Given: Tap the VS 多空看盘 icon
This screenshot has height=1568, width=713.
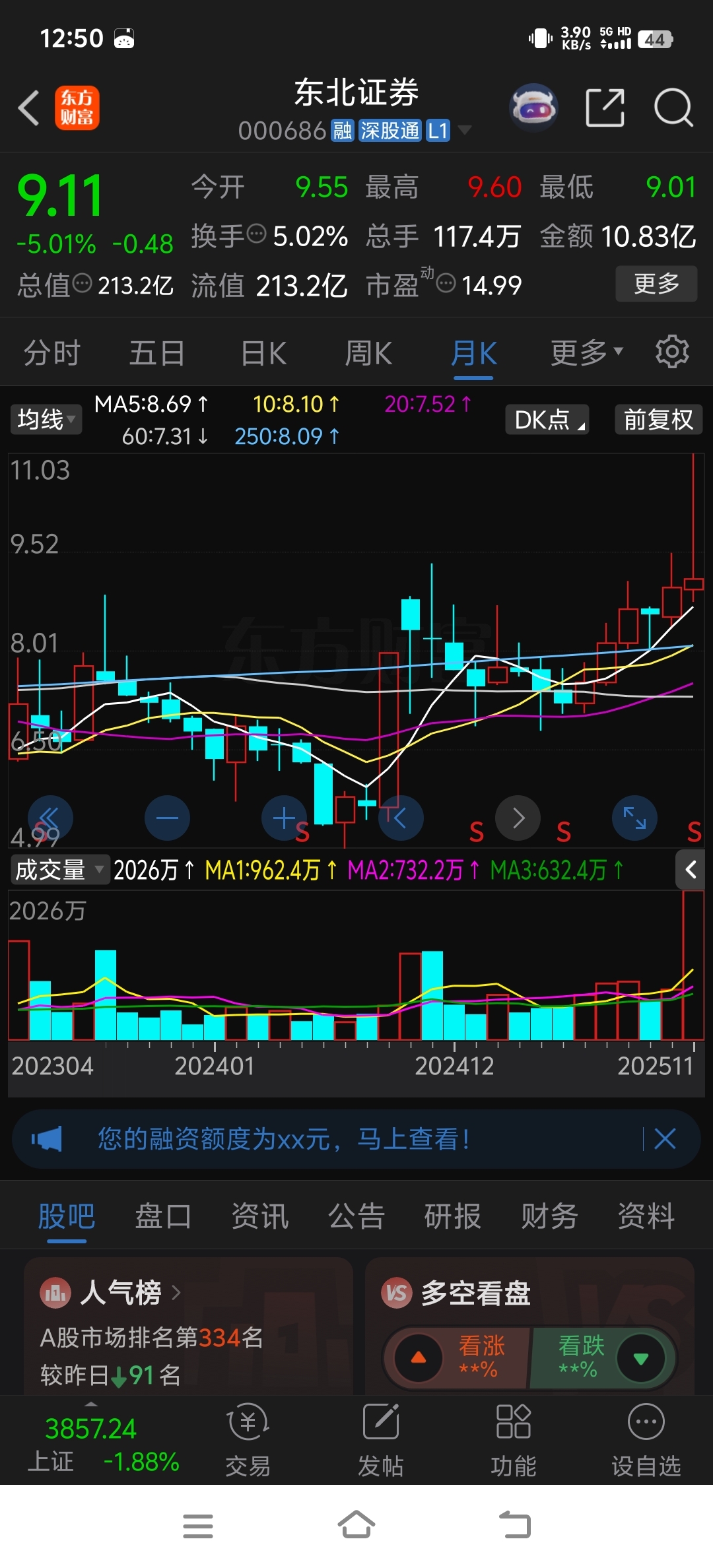Looking at the screenshot, I should coord(396,1293).
